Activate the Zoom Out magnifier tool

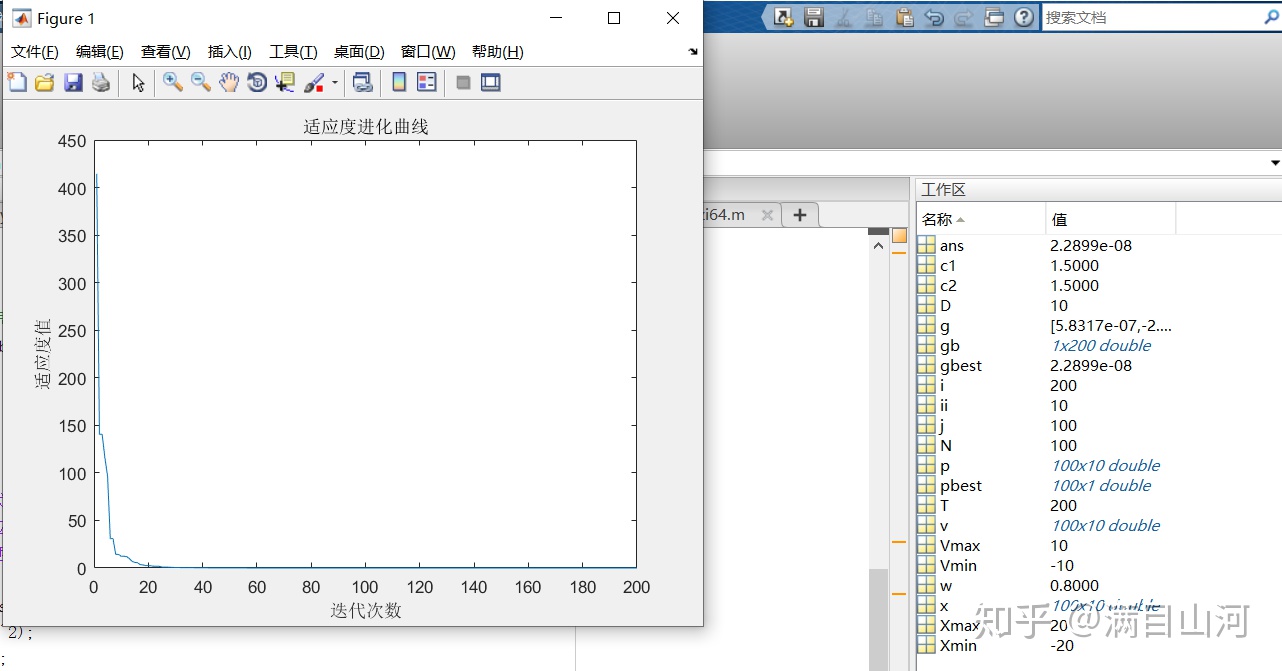coord(201,83)
